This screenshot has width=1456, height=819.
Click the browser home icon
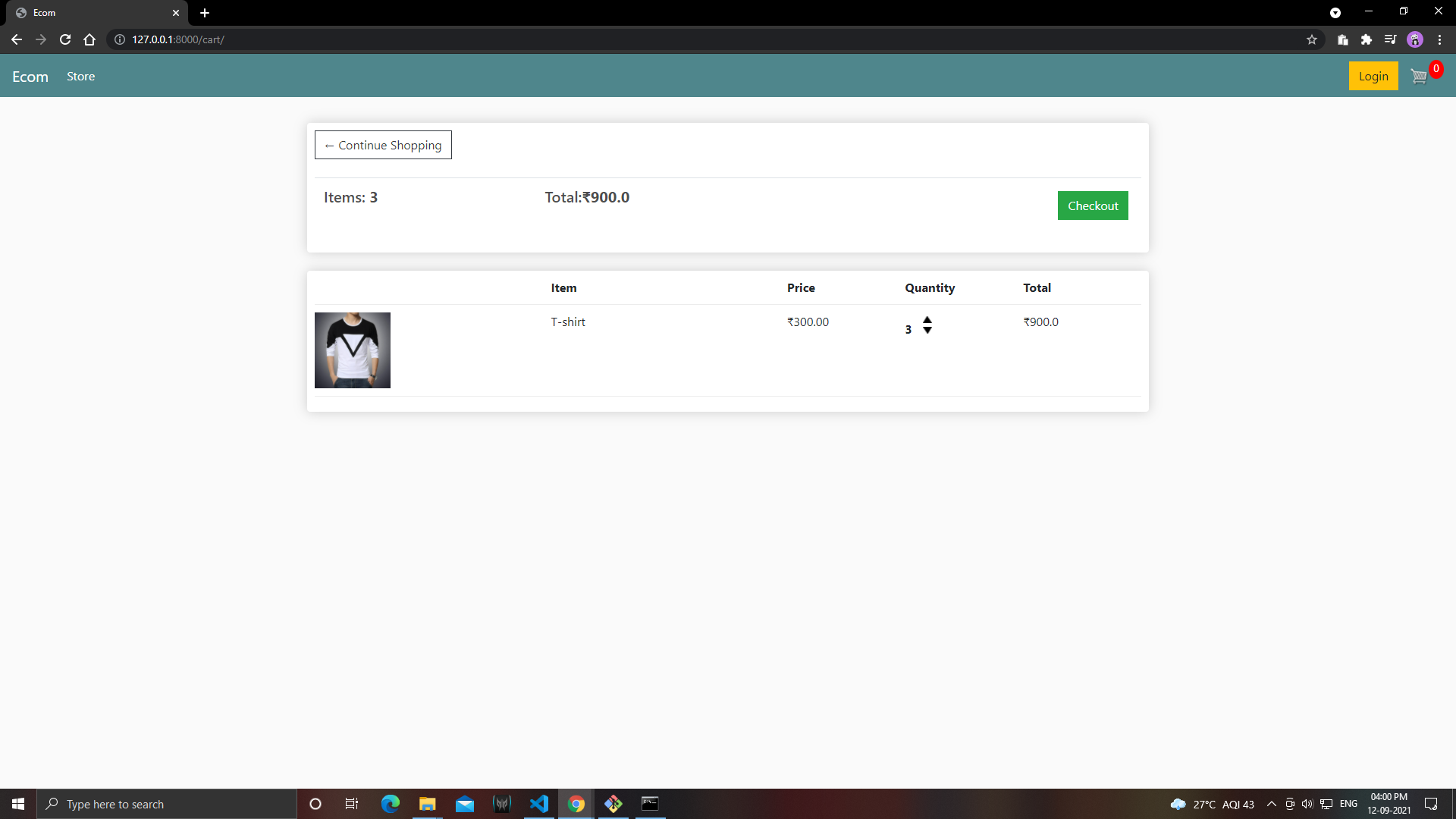89,39
